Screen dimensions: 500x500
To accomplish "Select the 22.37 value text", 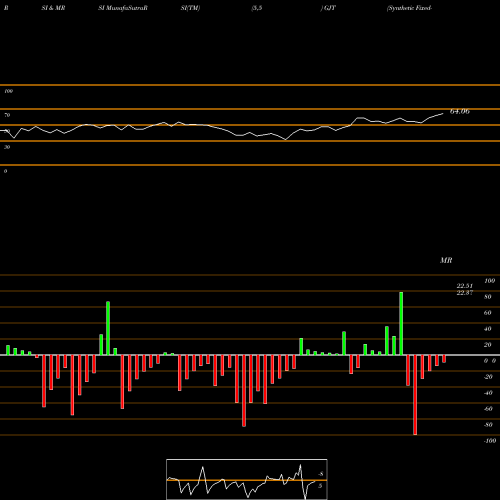I will [465, 293].
